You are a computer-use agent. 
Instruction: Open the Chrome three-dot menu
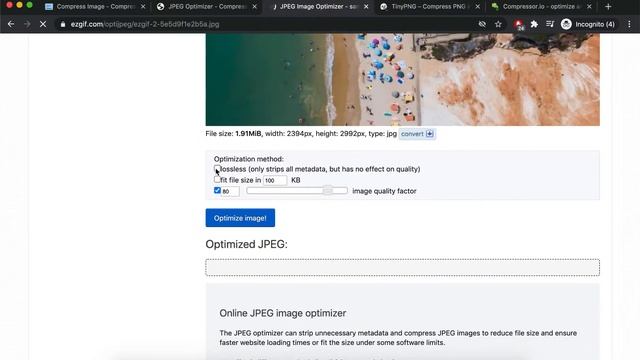[x=629, y=24]
